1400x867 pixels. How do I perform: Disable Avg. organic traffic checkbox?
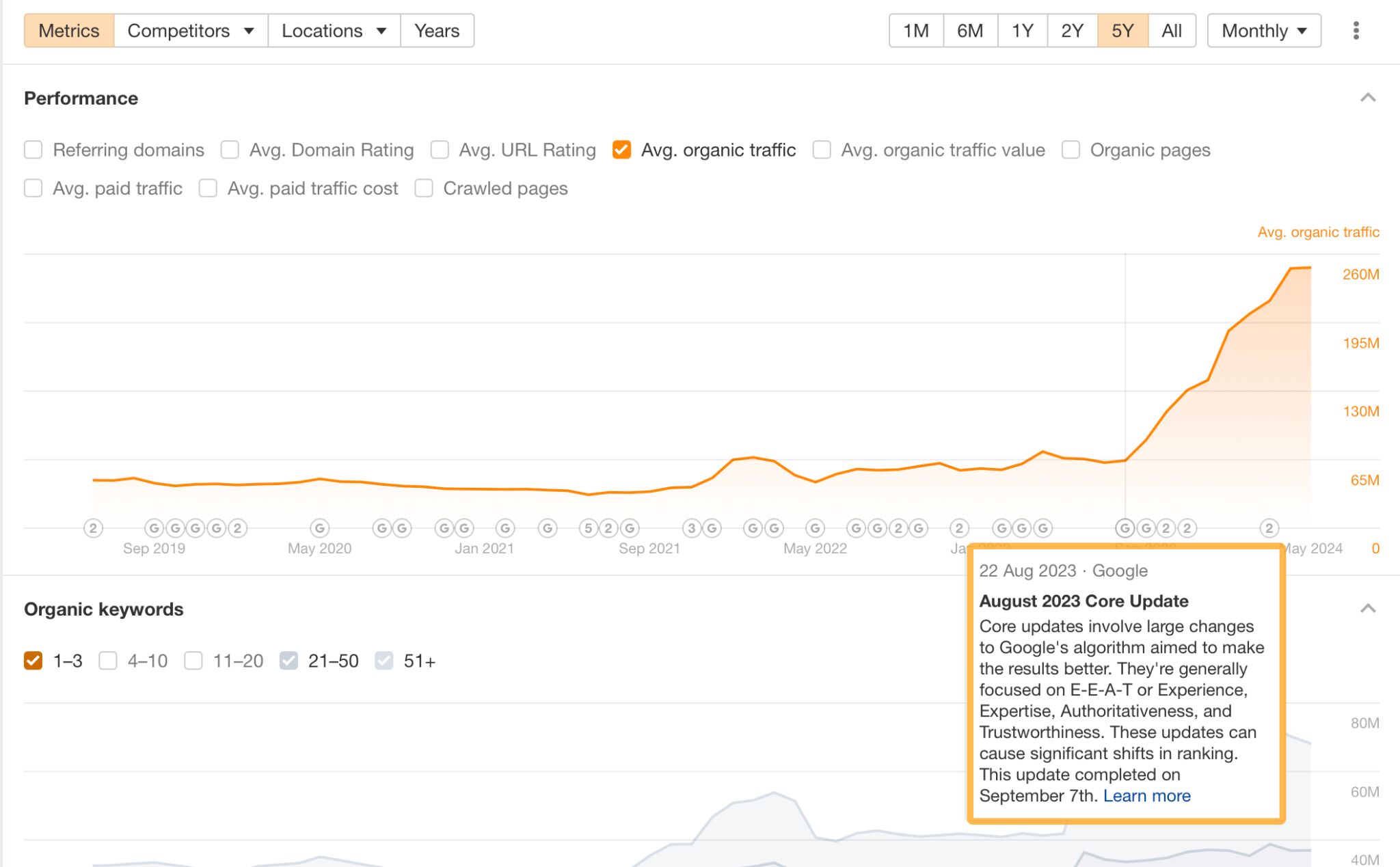pyautogui.click(x=622, y=149)
